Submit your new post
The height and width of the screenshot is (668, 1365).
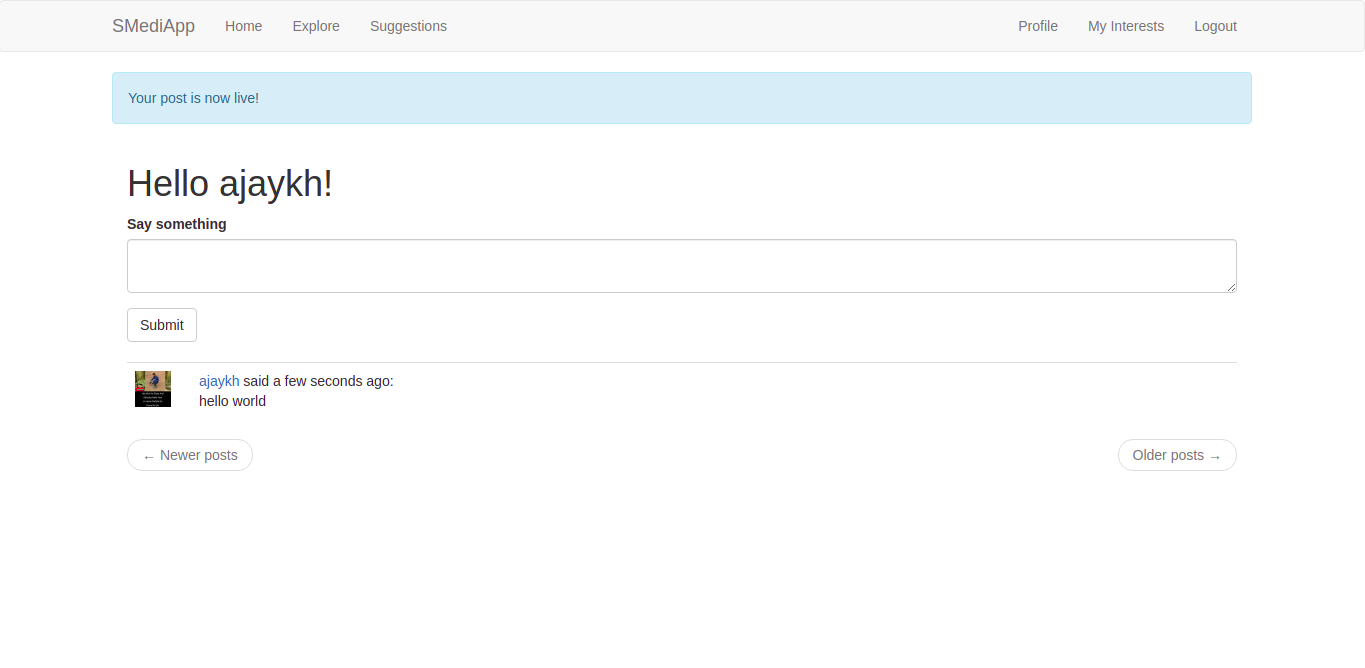coord(161,325)
